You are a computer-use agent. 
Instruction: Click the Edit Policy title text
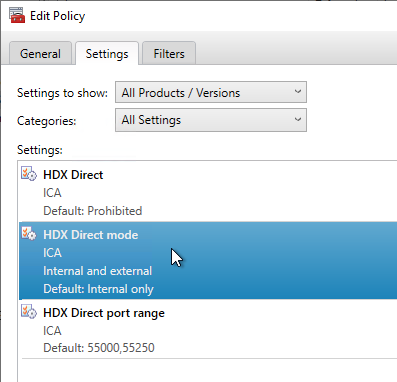(x=58, y=16)
